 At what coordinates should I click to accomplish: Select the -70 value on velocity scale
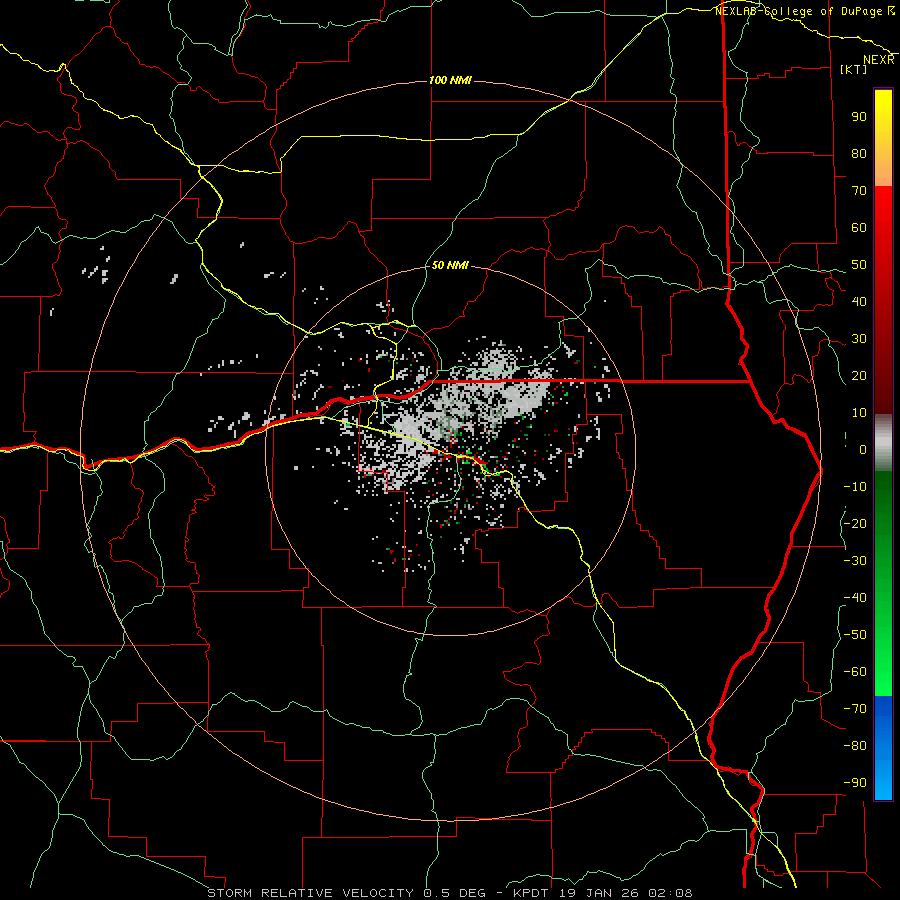pos(855,709)
